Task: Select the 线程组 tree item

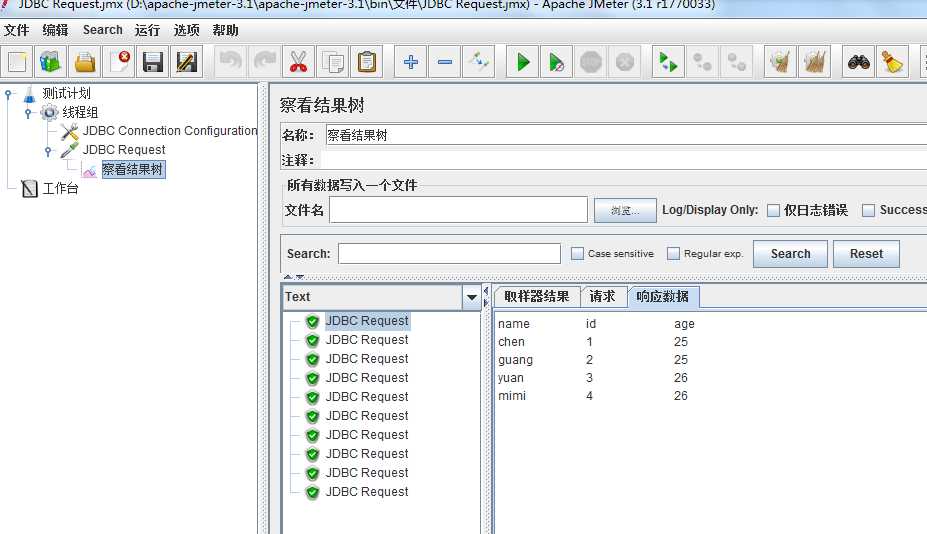Action: coord(80,112)
